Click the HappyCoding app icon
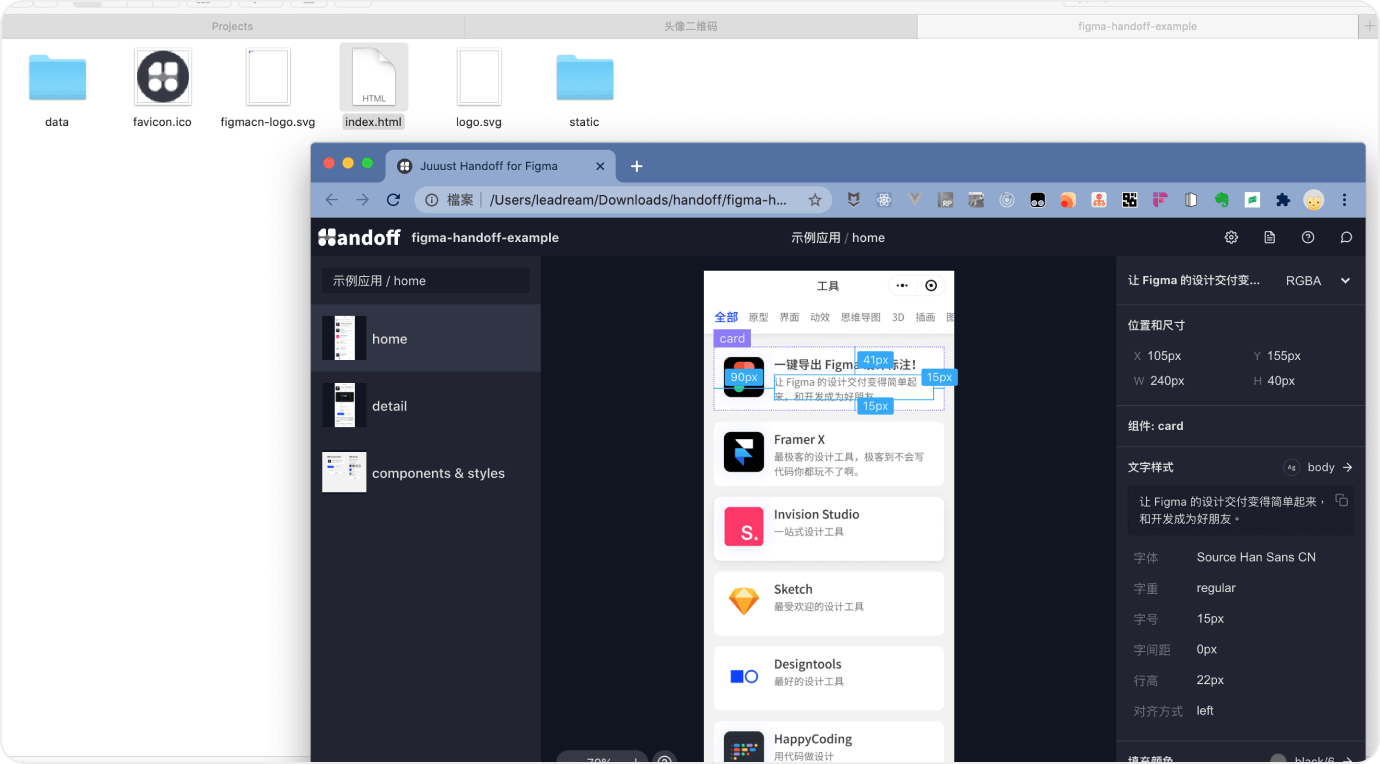This screenshot has width=1380, height=764. [x=744, y=747]
